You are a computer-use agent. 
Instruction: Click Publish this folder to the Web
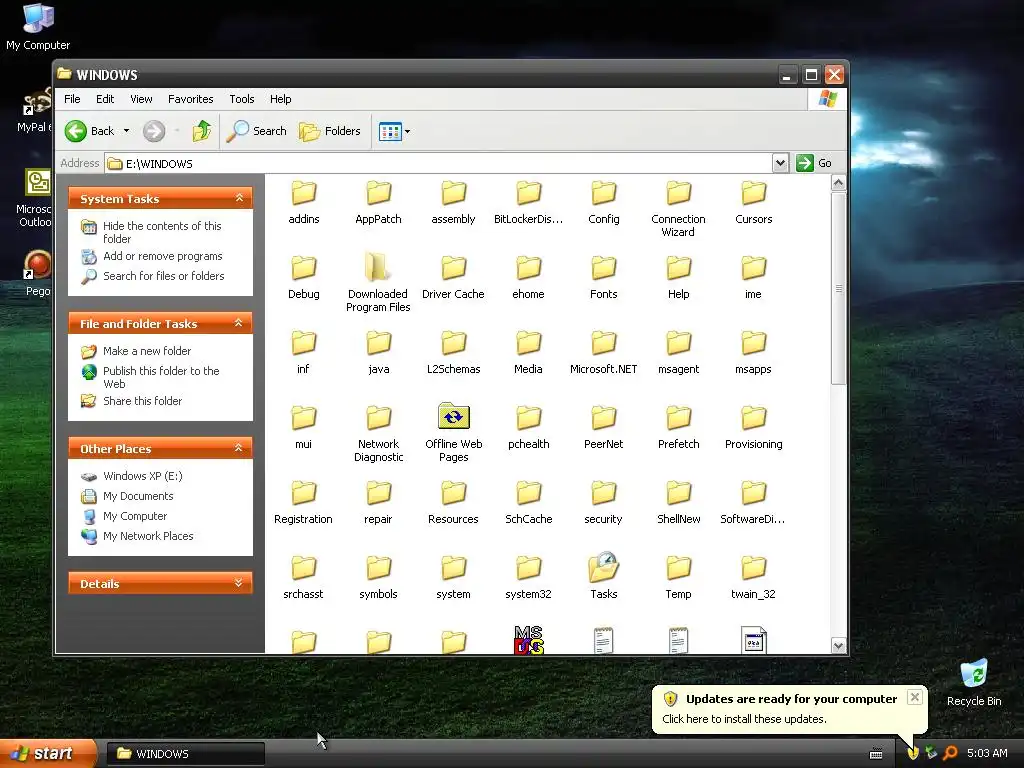(x=161, y=377)
